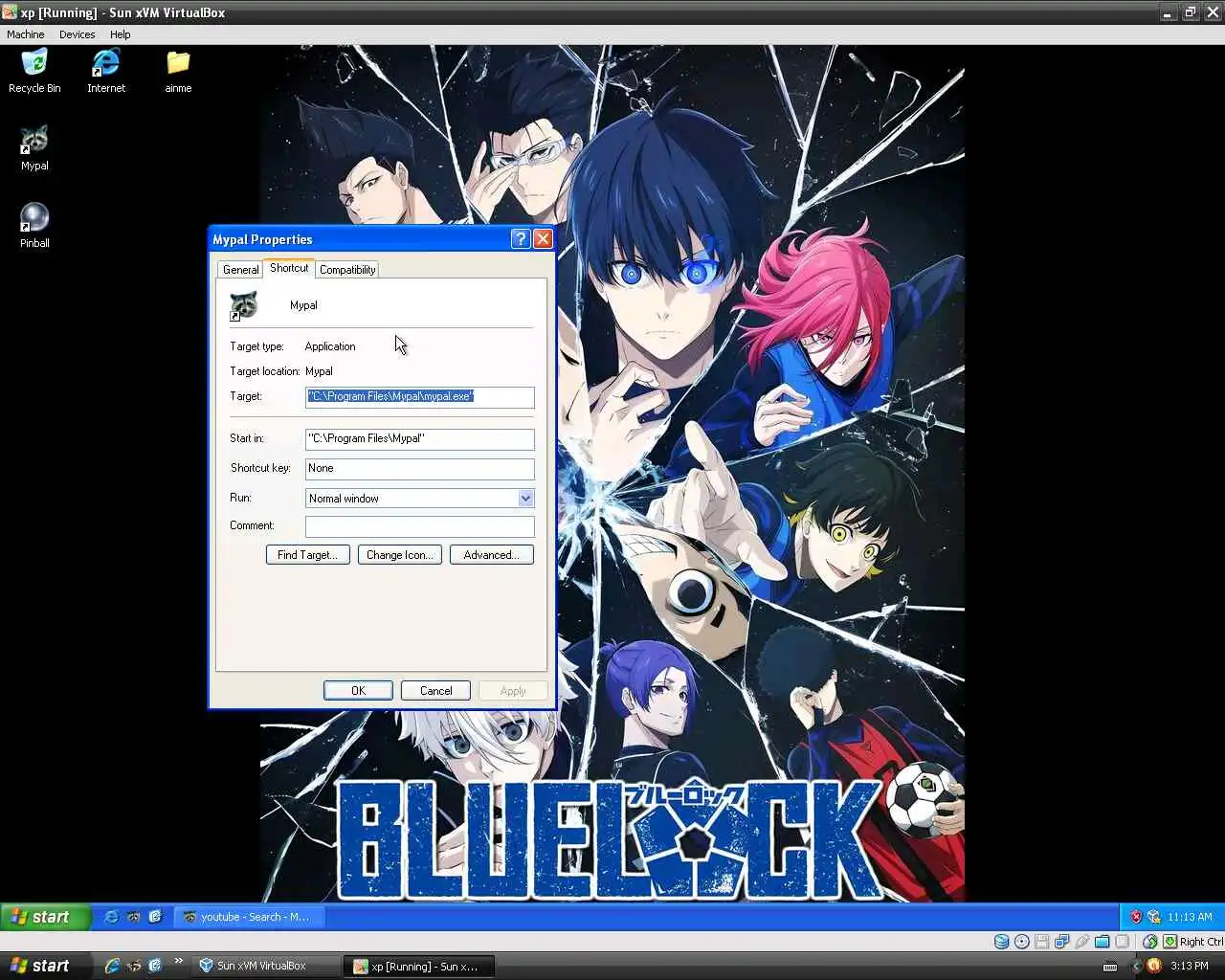The height and width of the screenshot is (980, 1225).
Task: Click VirtualBox hard disk activity indicator
Action: (x=1001, y=942)
